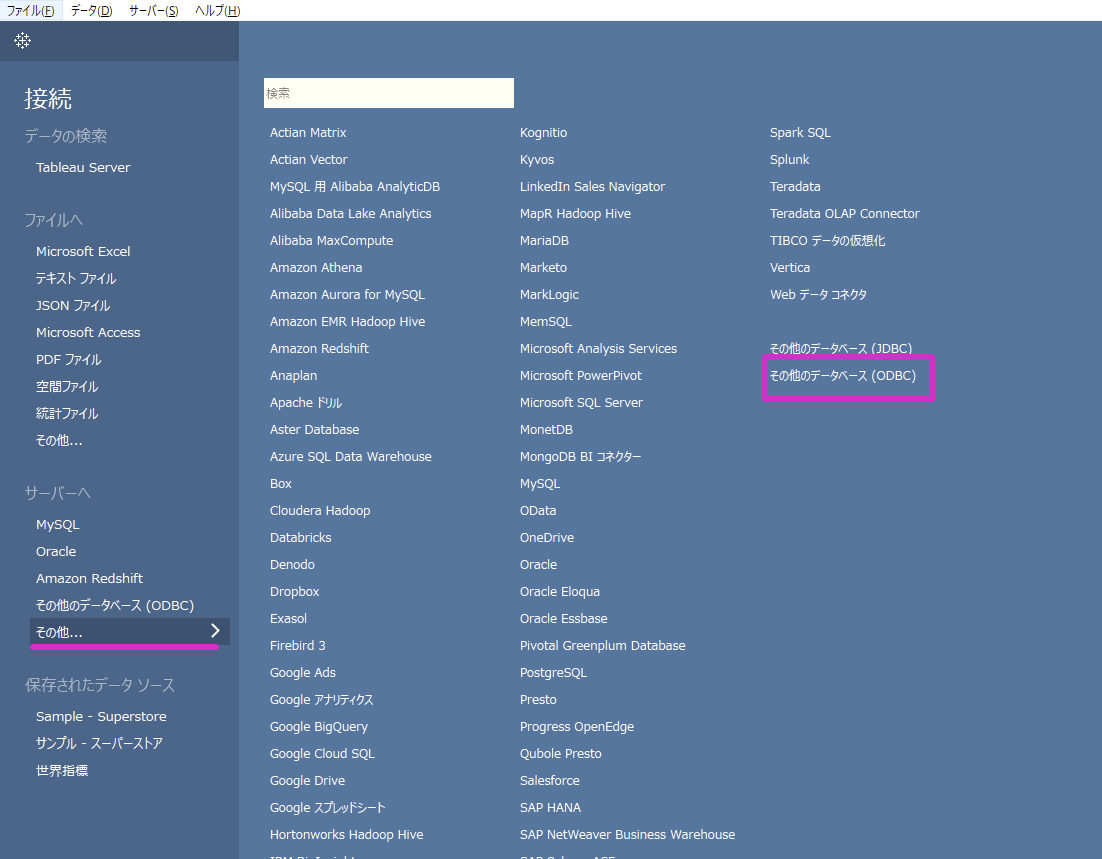The height and width of the screenshot is (859, 1102).
Task: Open the データ(D) menu
Action: [x=91, y=11]
